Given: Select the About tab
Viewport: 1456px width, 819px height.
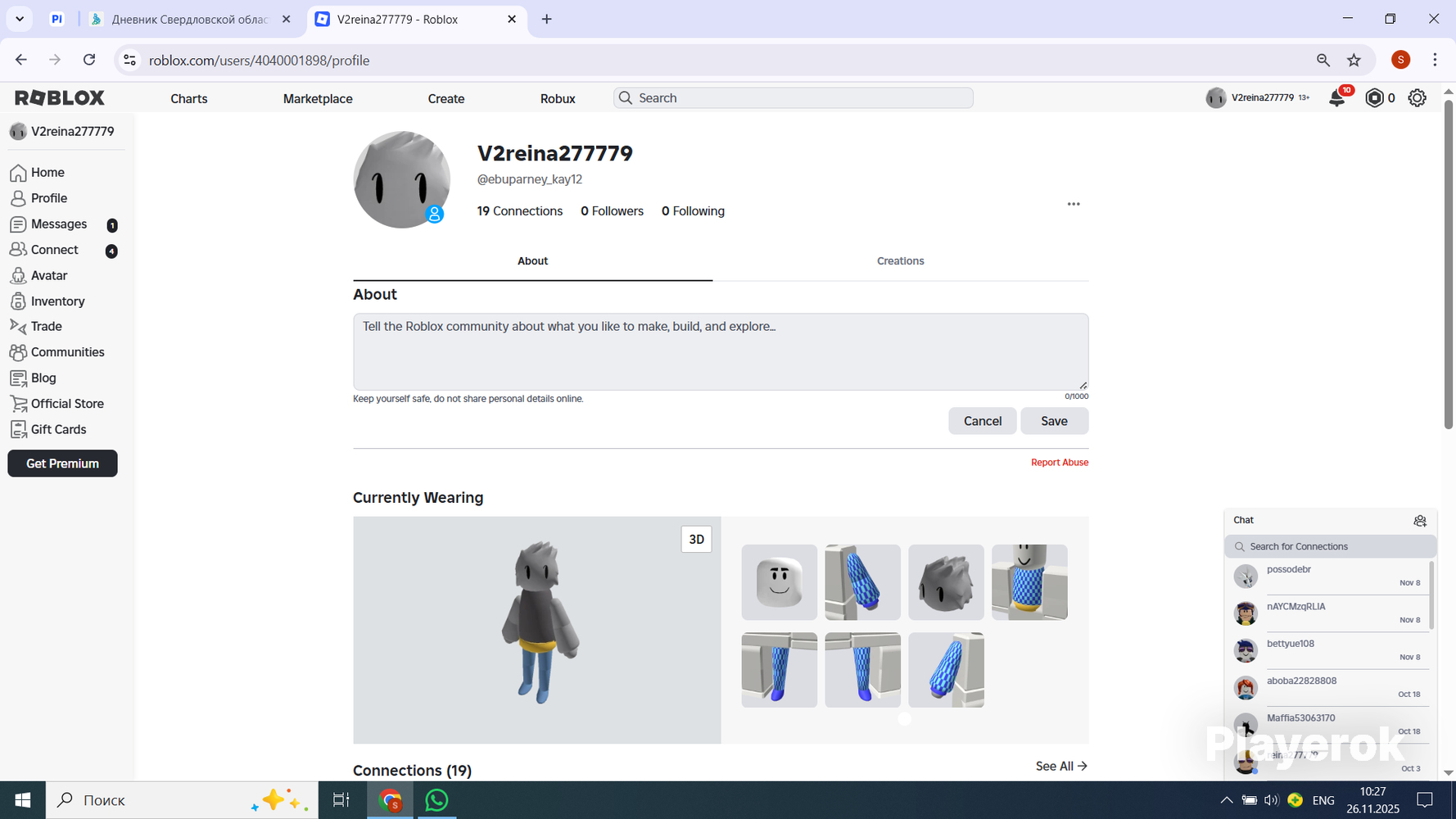Looking at the screenshot, I should click(x=532, y=261).
